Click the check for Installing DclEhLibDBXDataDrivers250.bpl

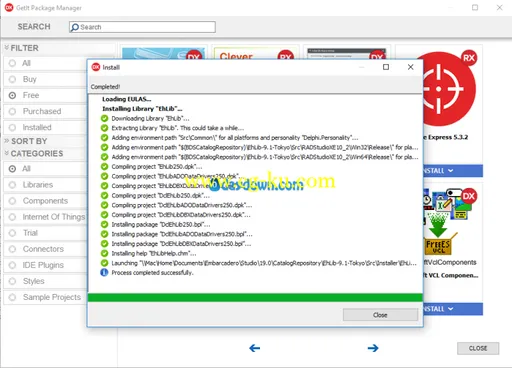(x=104, y=244)
